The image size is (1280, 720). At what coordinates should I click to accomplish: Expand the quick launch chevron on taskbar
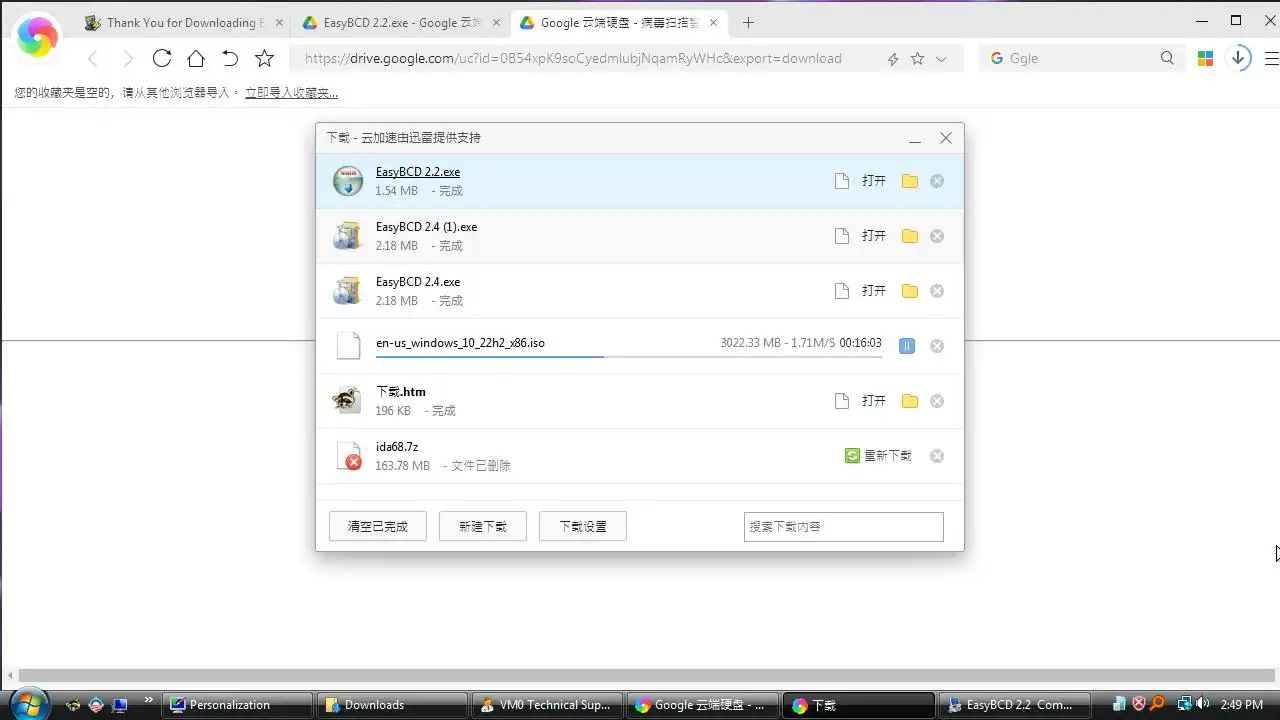click(x=149, y=700)
